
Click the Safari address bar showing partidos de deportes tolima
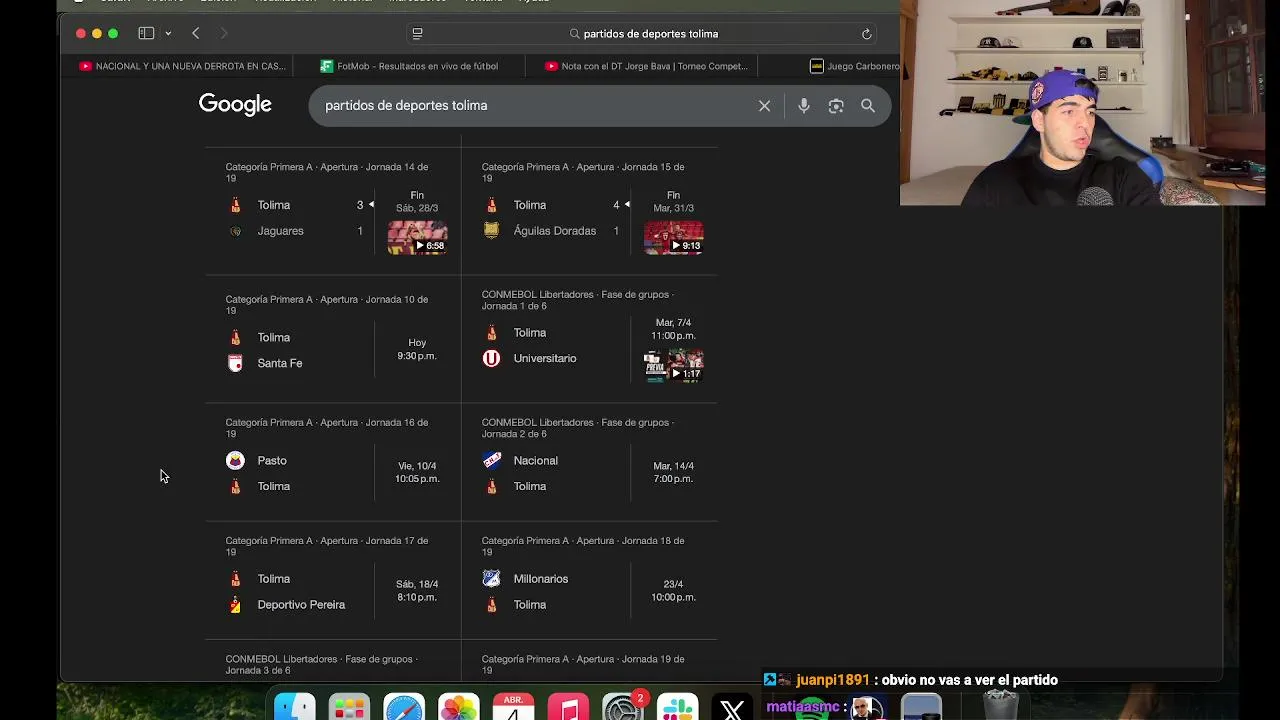643,34
